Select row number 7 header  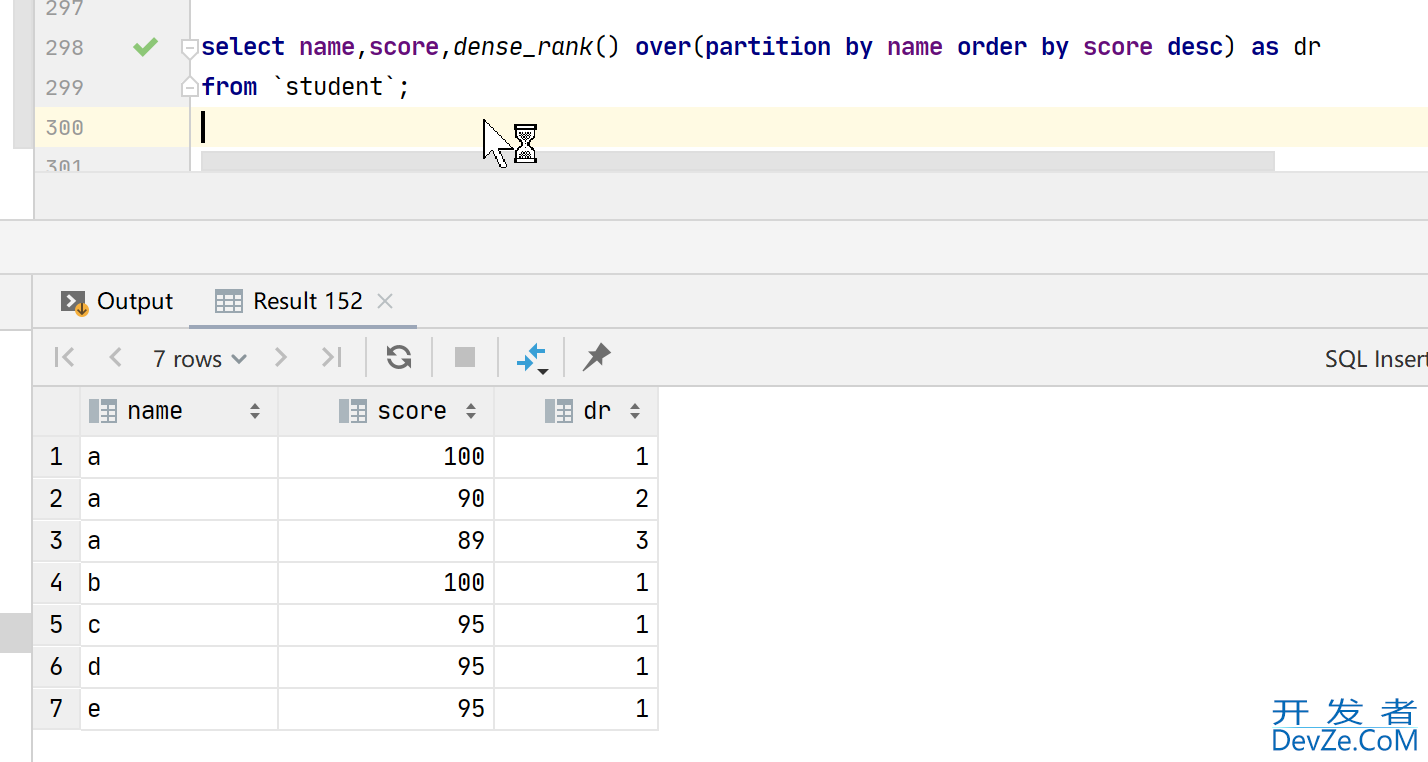click(x=56, y=709)
